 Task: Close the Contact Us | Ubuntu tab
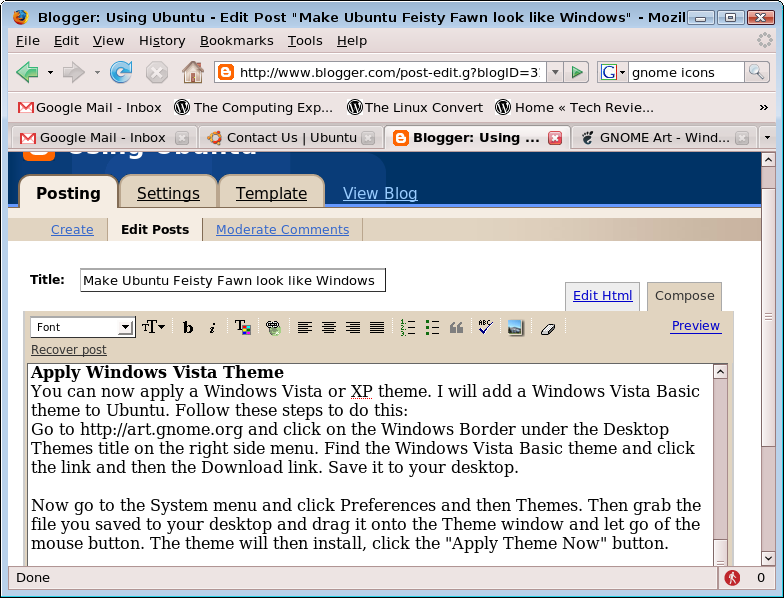pyautogui.click(x=368, y=138)
